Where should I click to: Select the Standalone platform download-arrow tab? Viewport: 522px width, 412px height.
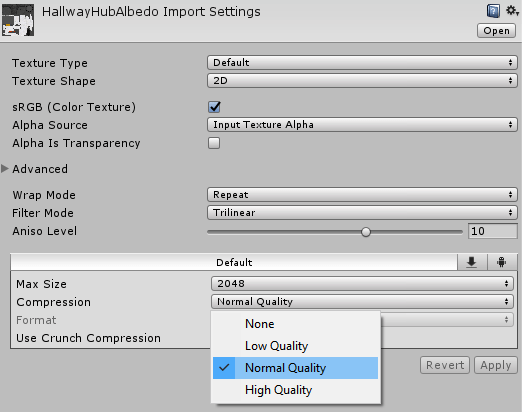pos(472,262)
